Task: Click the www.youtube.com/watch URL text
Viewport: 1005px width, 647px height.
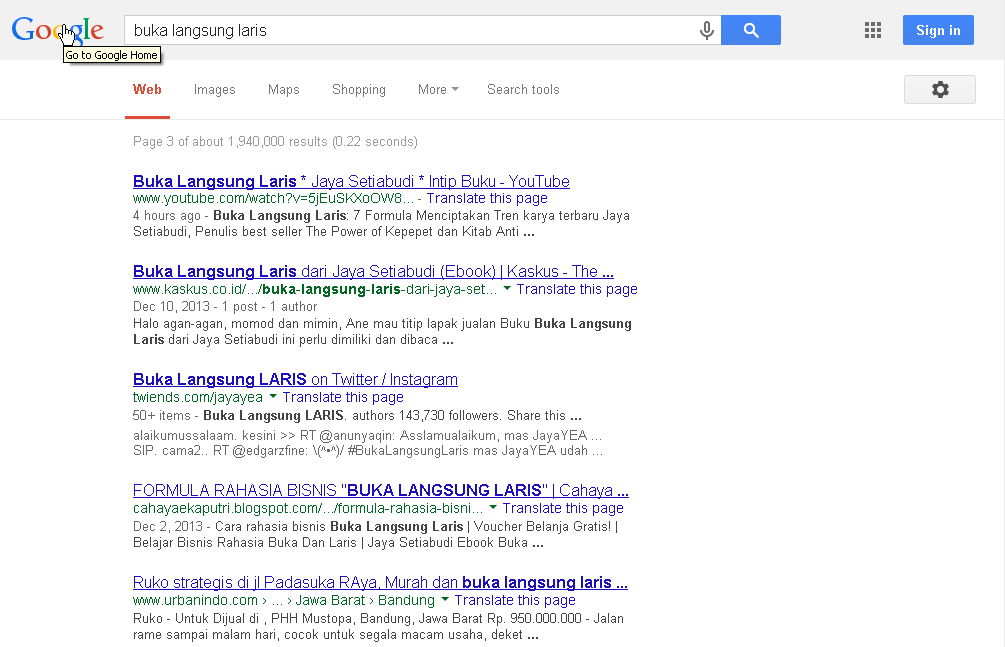Action: pyautogui.click(x=273, y=198)
